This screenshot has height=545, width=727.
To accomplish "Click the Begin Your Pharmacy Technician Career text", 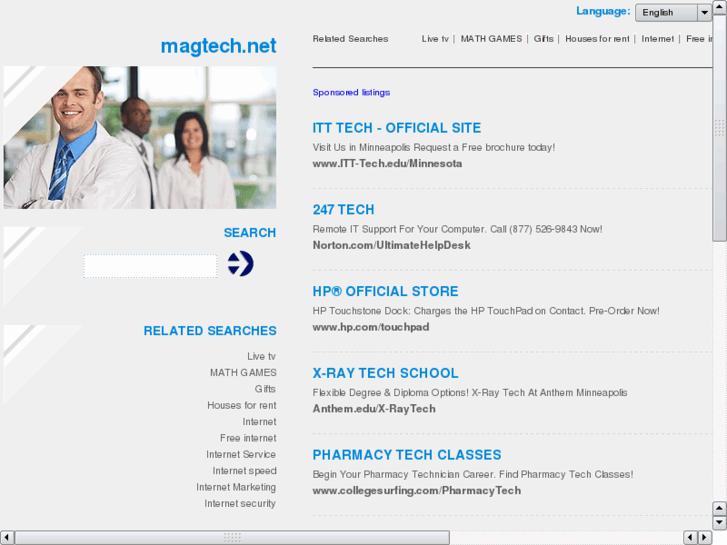I will point(473,474).
